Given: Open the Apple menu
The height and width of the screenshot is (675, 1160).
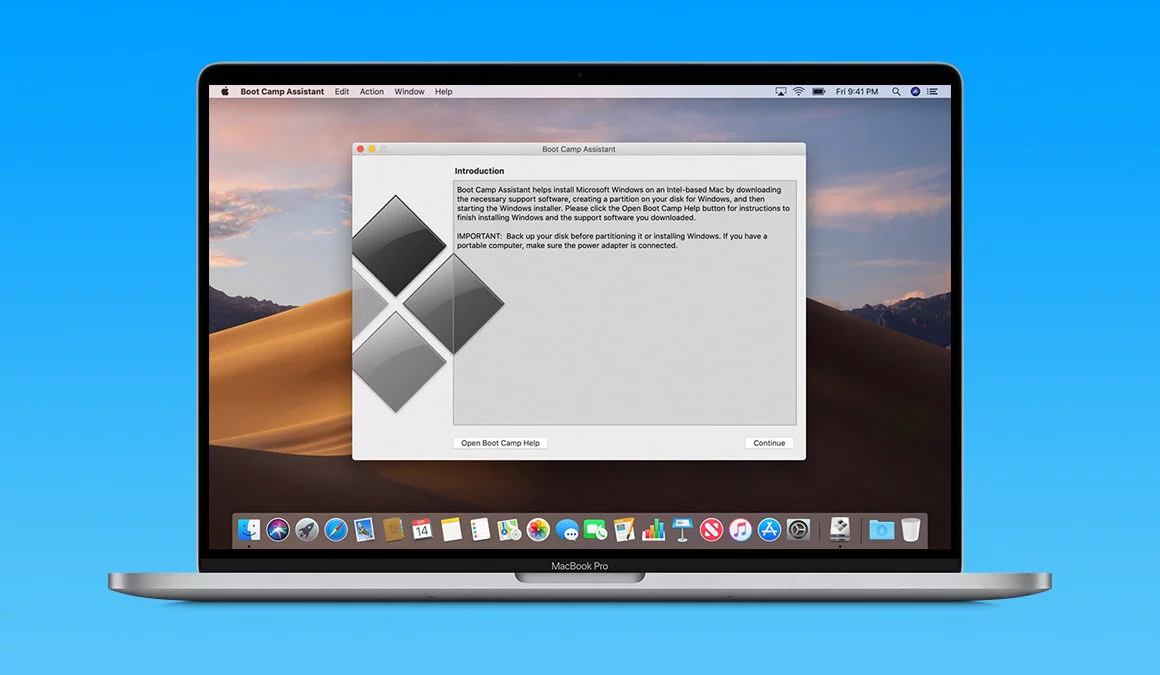Looking at the screenshot, I should 225,92.
